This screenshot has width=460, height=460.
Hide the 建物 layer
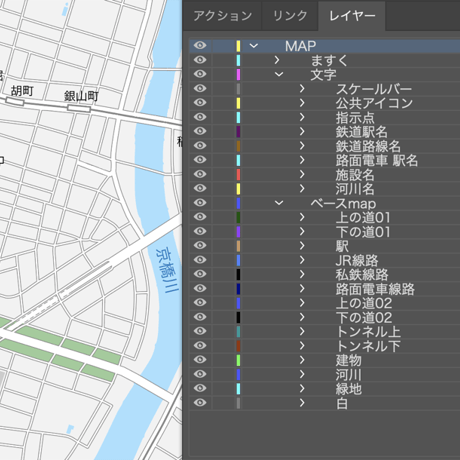coord(200,359)
